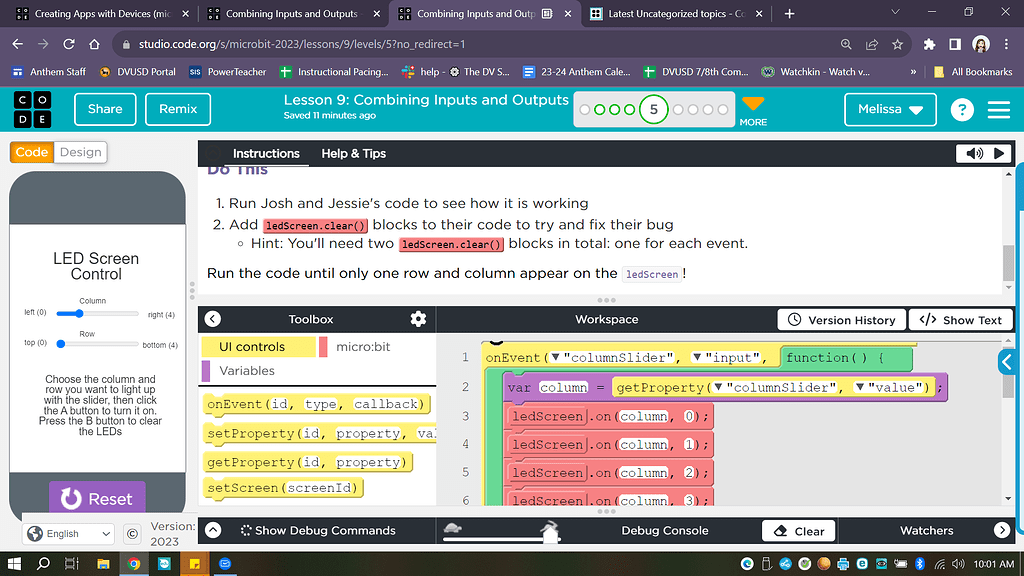This screenshot has width=1024, height=576.
Task: Click level bubble 5 in the progress bar
Action: point(654,110)
